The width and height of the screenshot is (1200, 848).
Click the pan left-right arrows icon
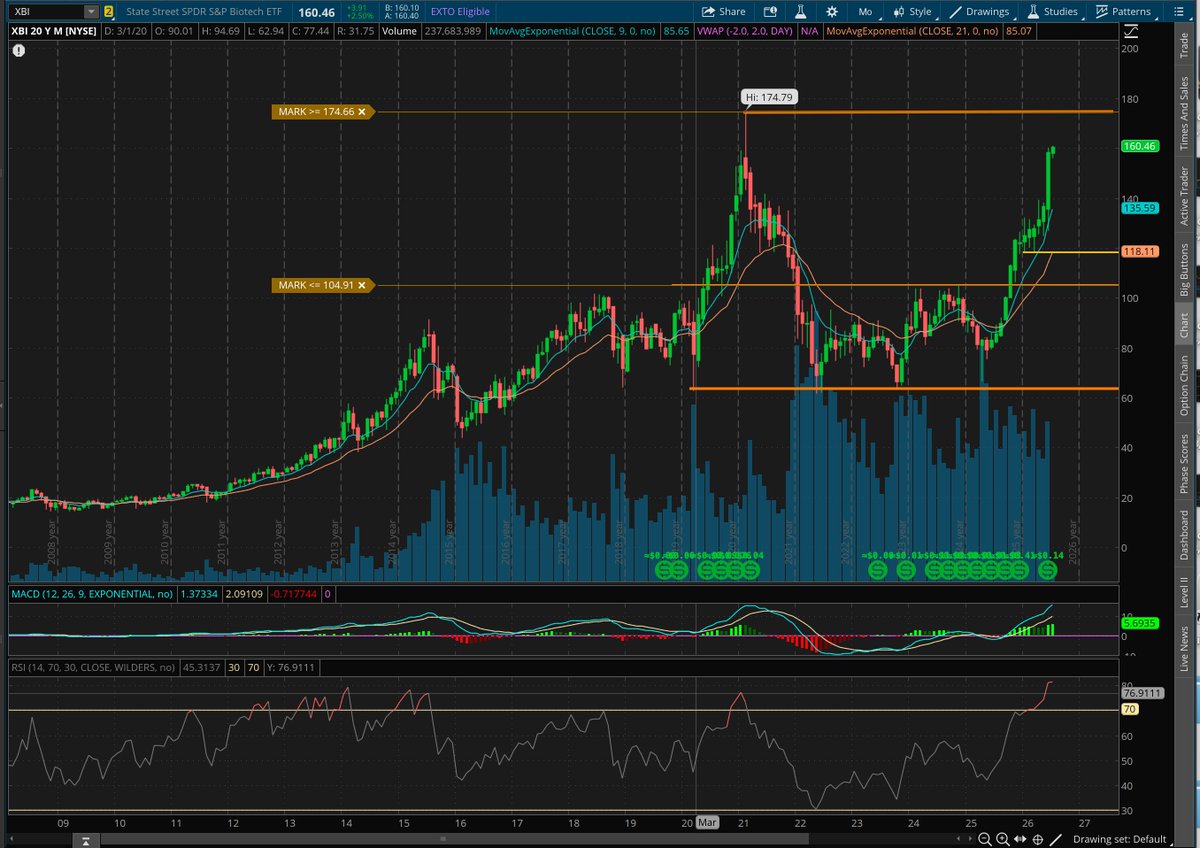pyautogui.click(x=1022, y=838)
